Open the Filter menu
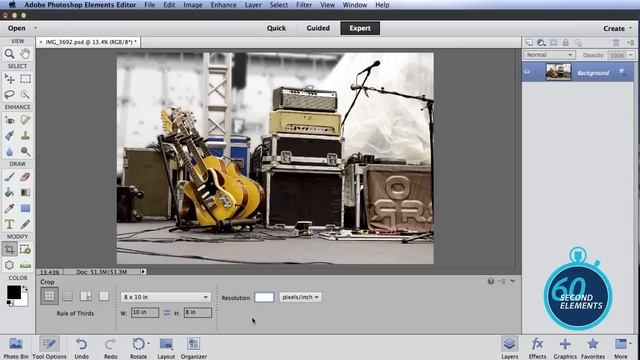Image resolution: width=640 pixels, height=360 pixels. 304,5
